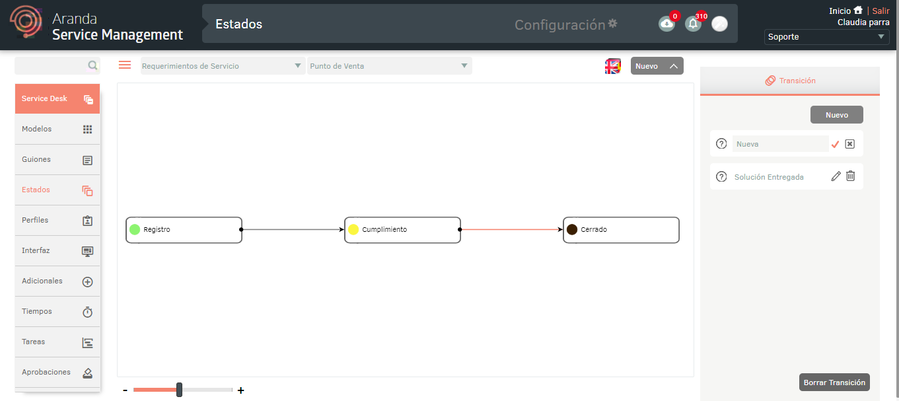Click the Modelos grid icon
Image resolution: width=899 pixels, height=401 pixels.
[x=88, y=130]
